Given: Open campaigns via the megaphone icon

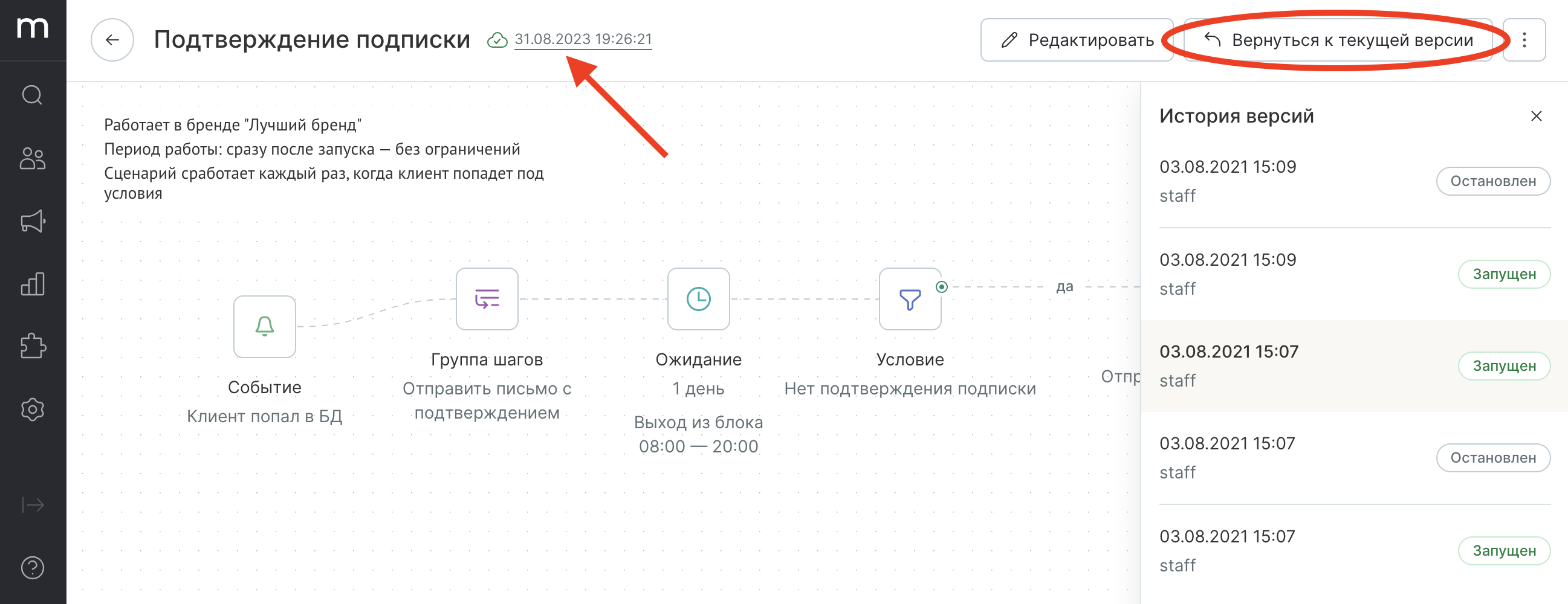Looking at the screenshot, I should point(32,222).
